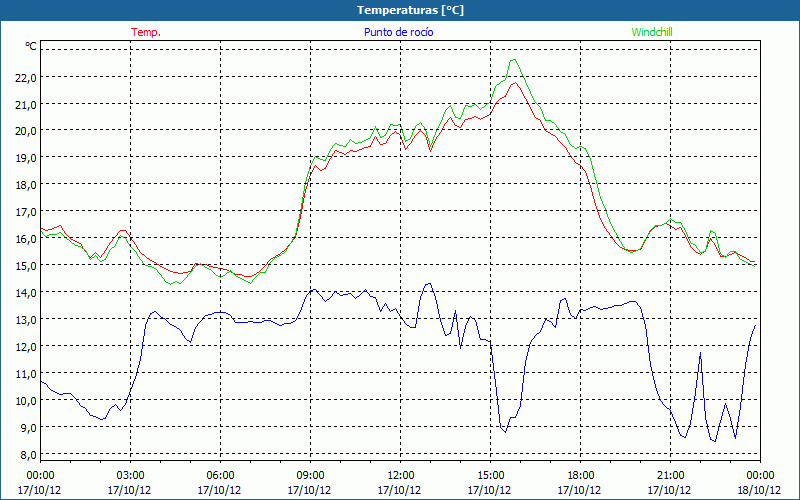This screenshot has height=500, width=800.
Task: Click the "09:00" x-axis time label
Action: point(310,476)
